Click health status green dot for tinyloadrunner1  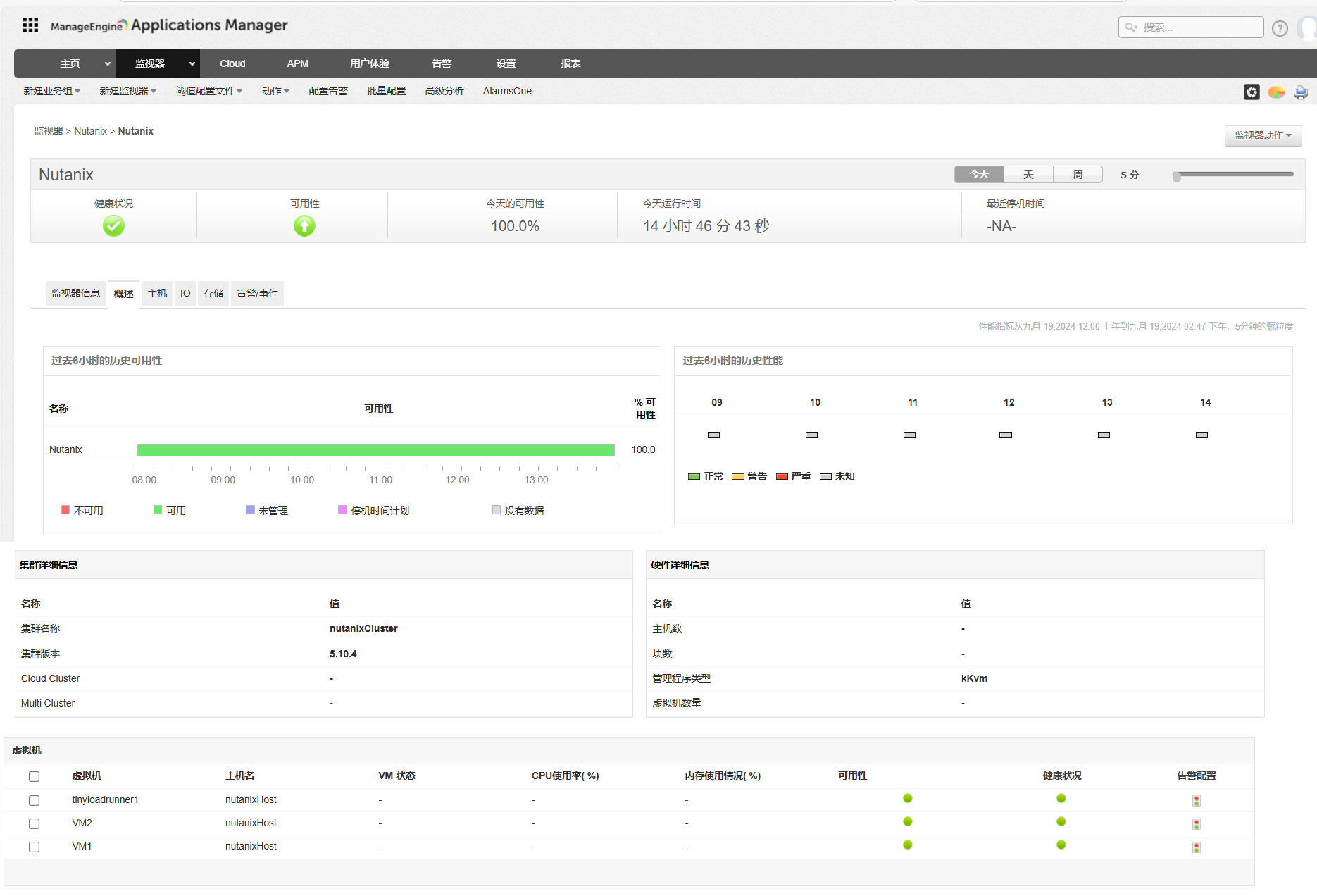point(1061,798)
